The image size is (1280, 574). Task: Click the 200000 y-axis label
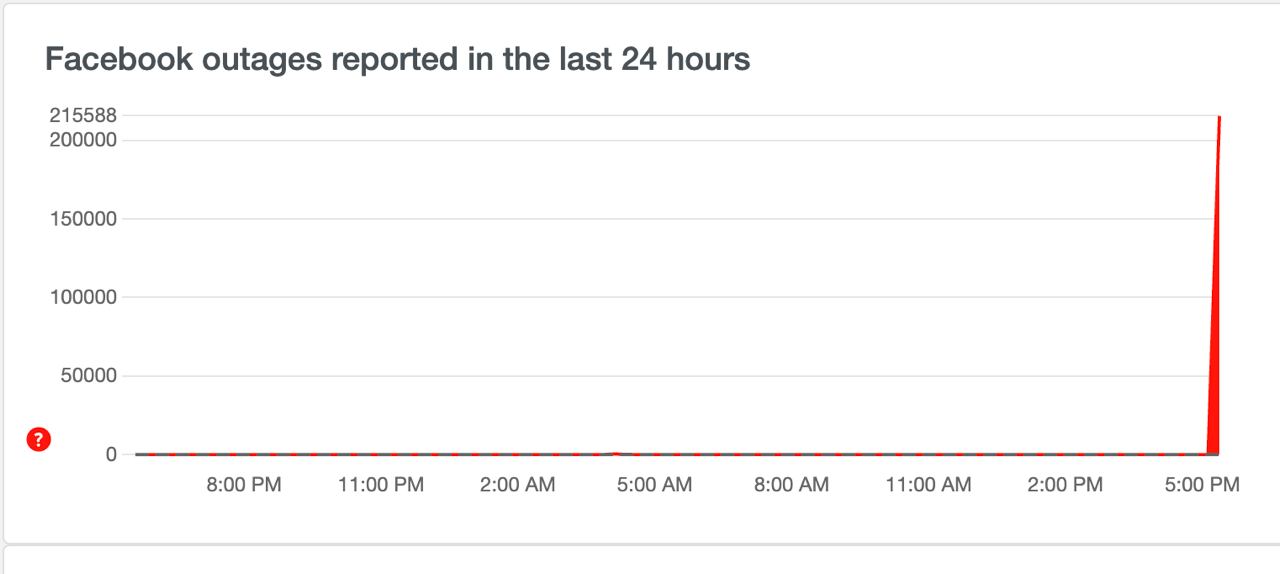tap(83, 140)
